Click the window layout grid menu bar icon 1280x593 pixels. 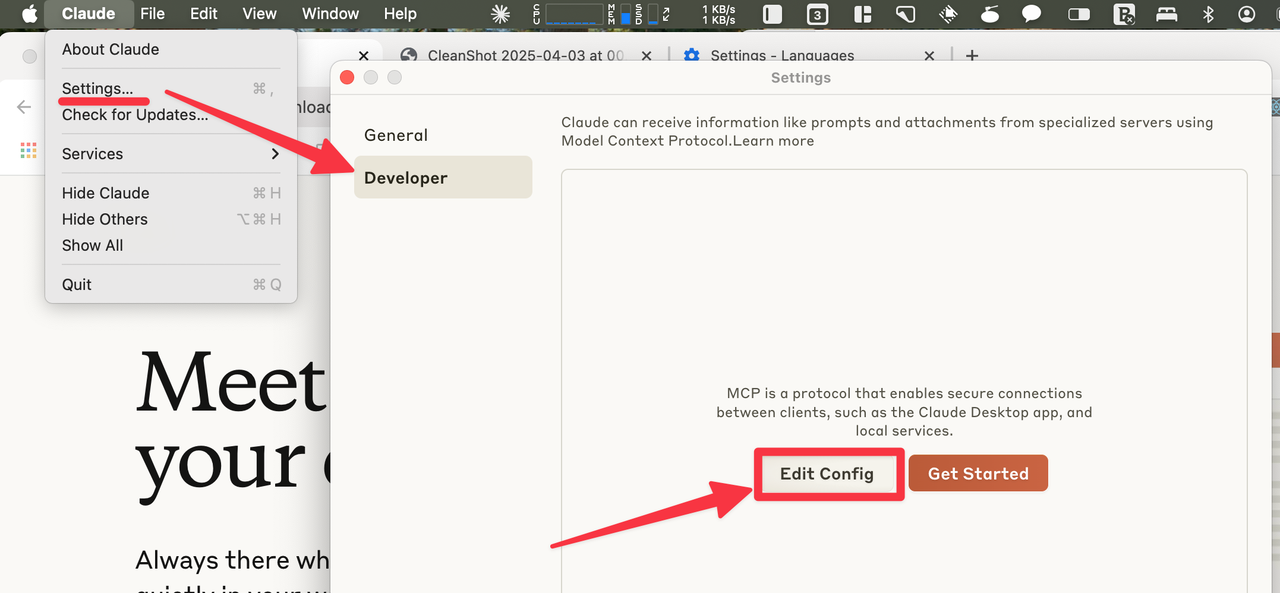[x=862, y=14]
